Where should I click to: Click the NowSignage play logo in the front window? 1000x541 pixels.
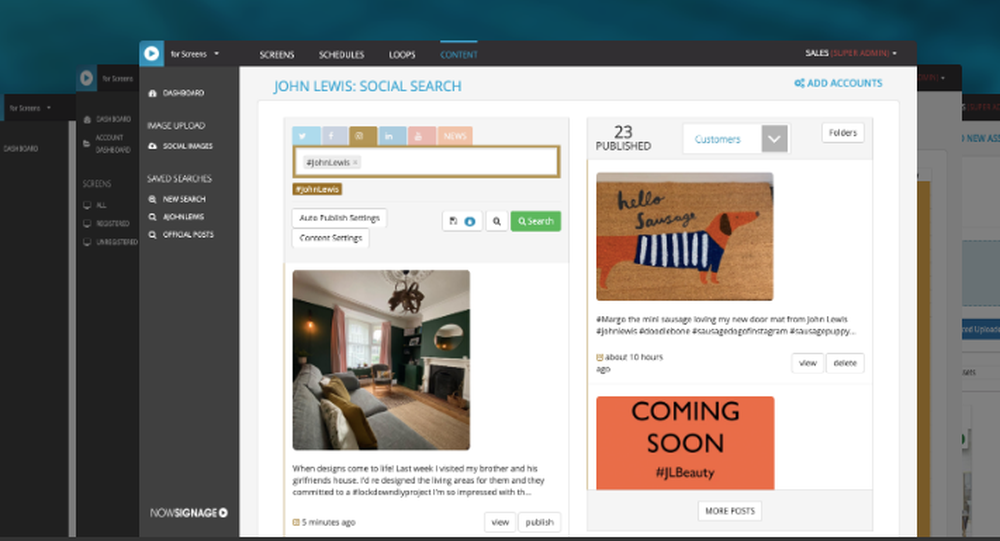click(x=151, y=54)
